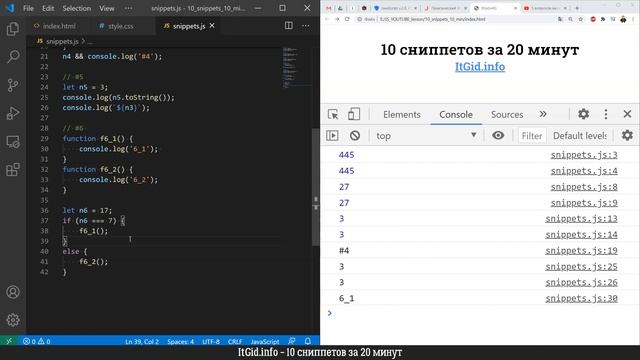Open hidden menus ellipsis in VS Code
Screen dimensions: 640x360
(128, 8)
